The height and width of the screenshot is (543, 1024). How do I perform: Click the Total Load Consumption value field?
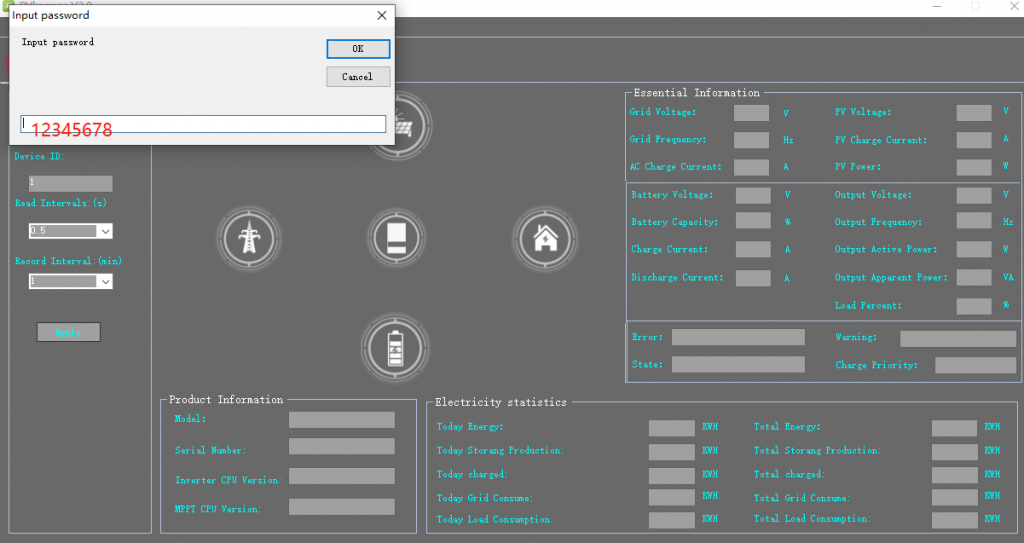(954, 520)
